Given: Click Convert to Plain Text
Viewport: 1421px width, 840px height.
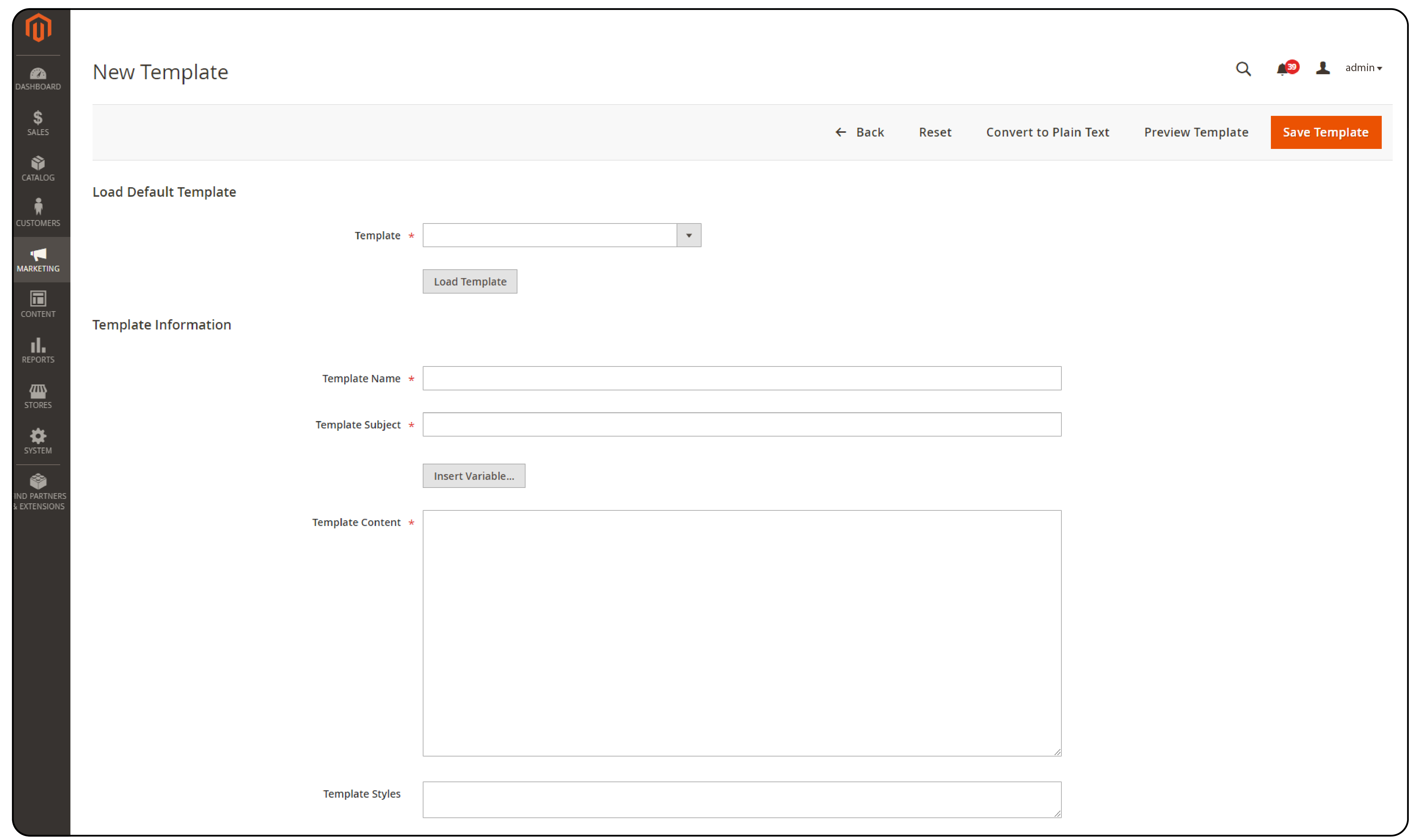Looking at the screenshot, I should [1047, 133].
